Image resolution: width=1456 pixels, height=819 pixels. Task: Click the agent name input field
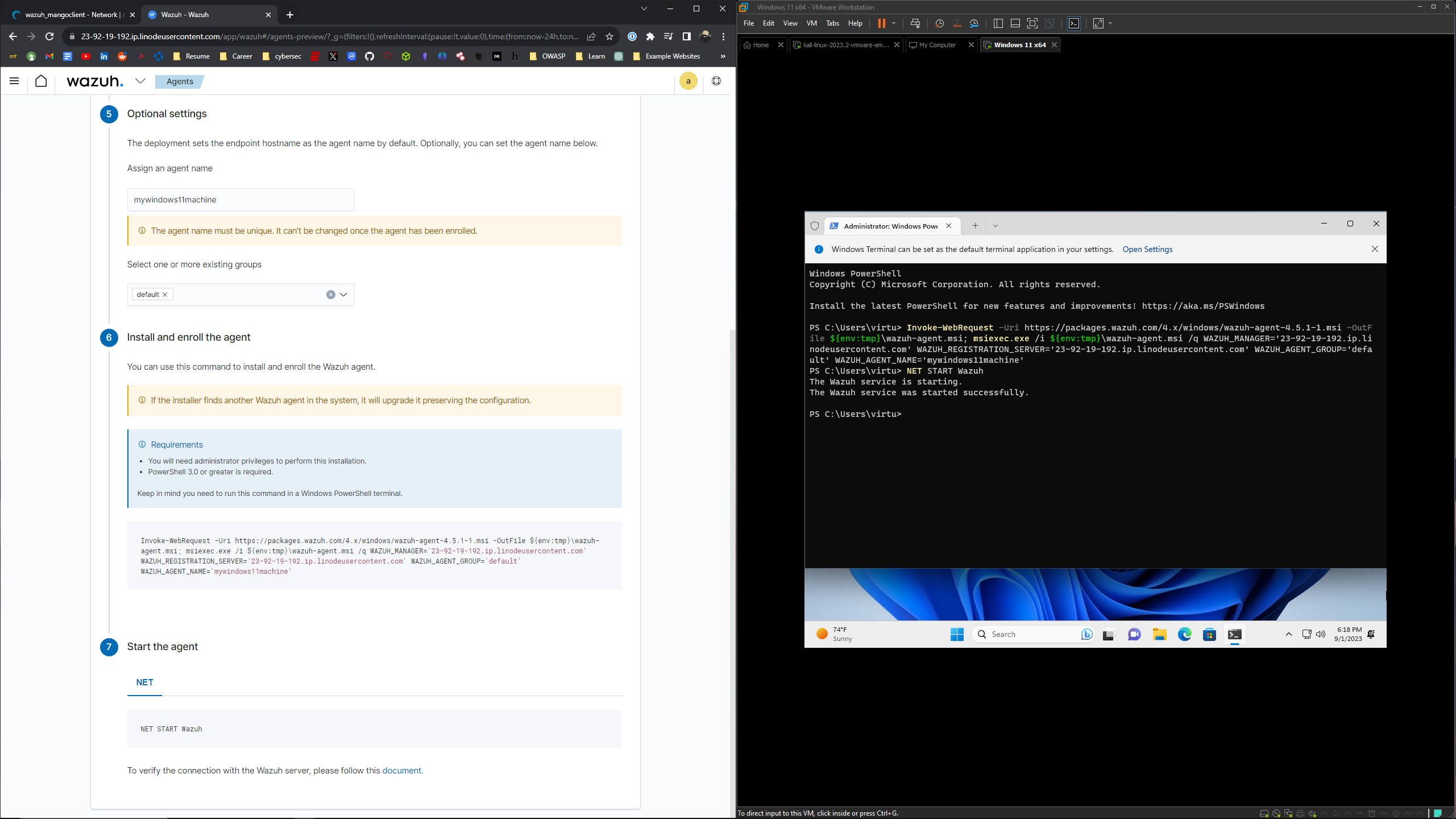240,200
